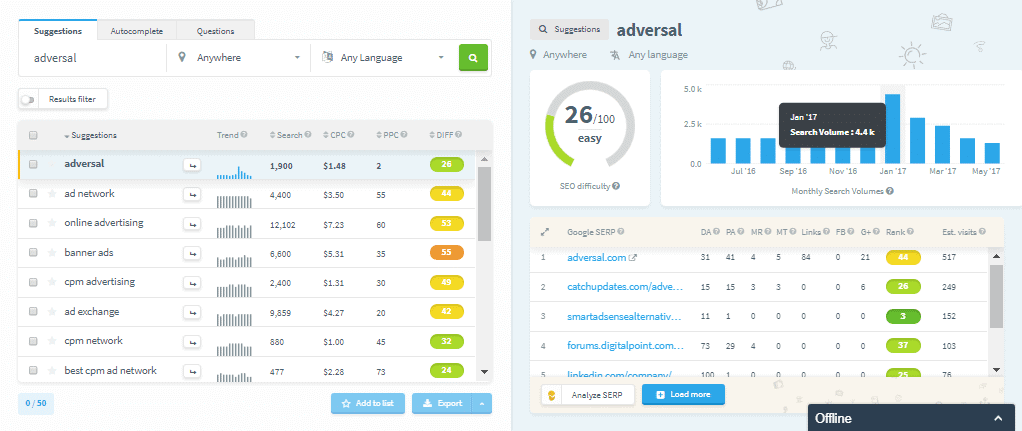
Task: Check the cpm advertising row checkbox
Action: (33, 282)
